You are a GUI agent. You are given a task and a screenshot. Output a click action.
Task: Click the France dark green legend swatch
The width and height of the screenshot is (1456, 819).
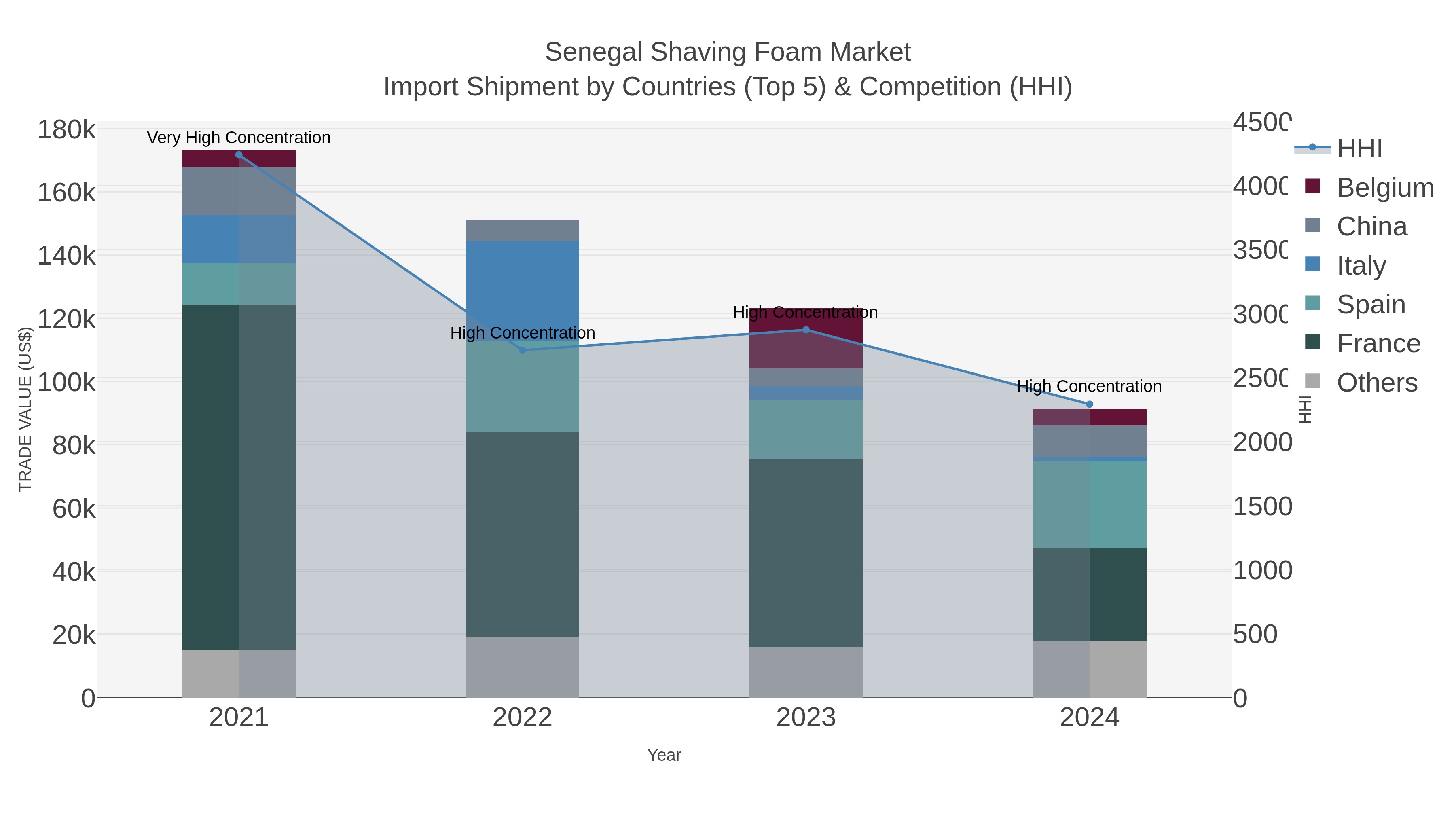click(x=1312, y=342)
